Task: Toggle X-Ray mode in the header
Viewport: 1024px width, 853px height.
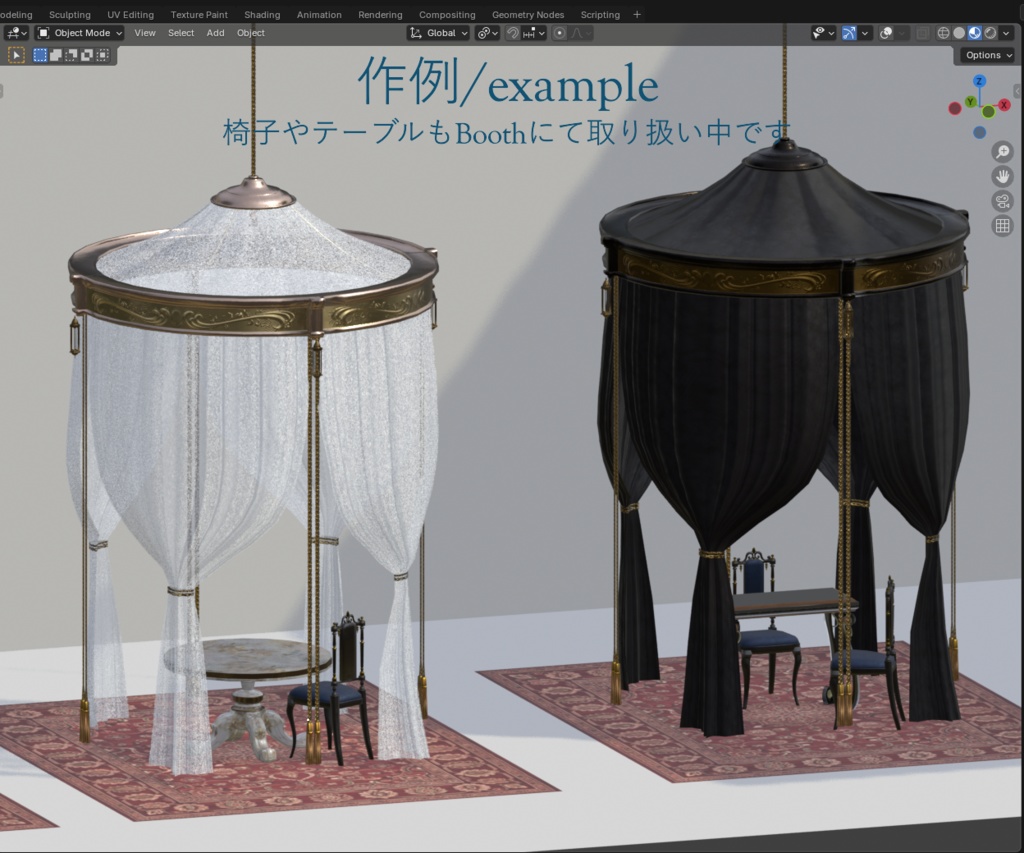Action: [x=923, y=32]
